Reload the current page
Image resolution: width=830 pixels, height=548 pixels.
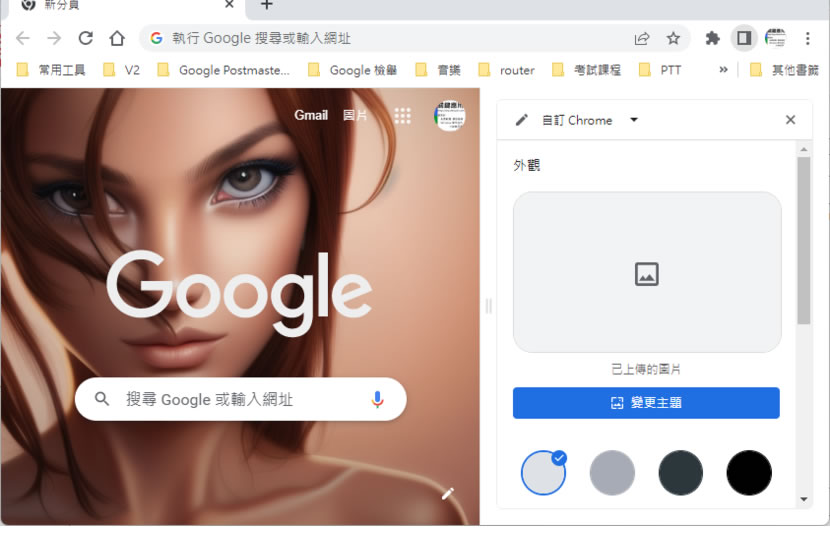tap(86, 38)
